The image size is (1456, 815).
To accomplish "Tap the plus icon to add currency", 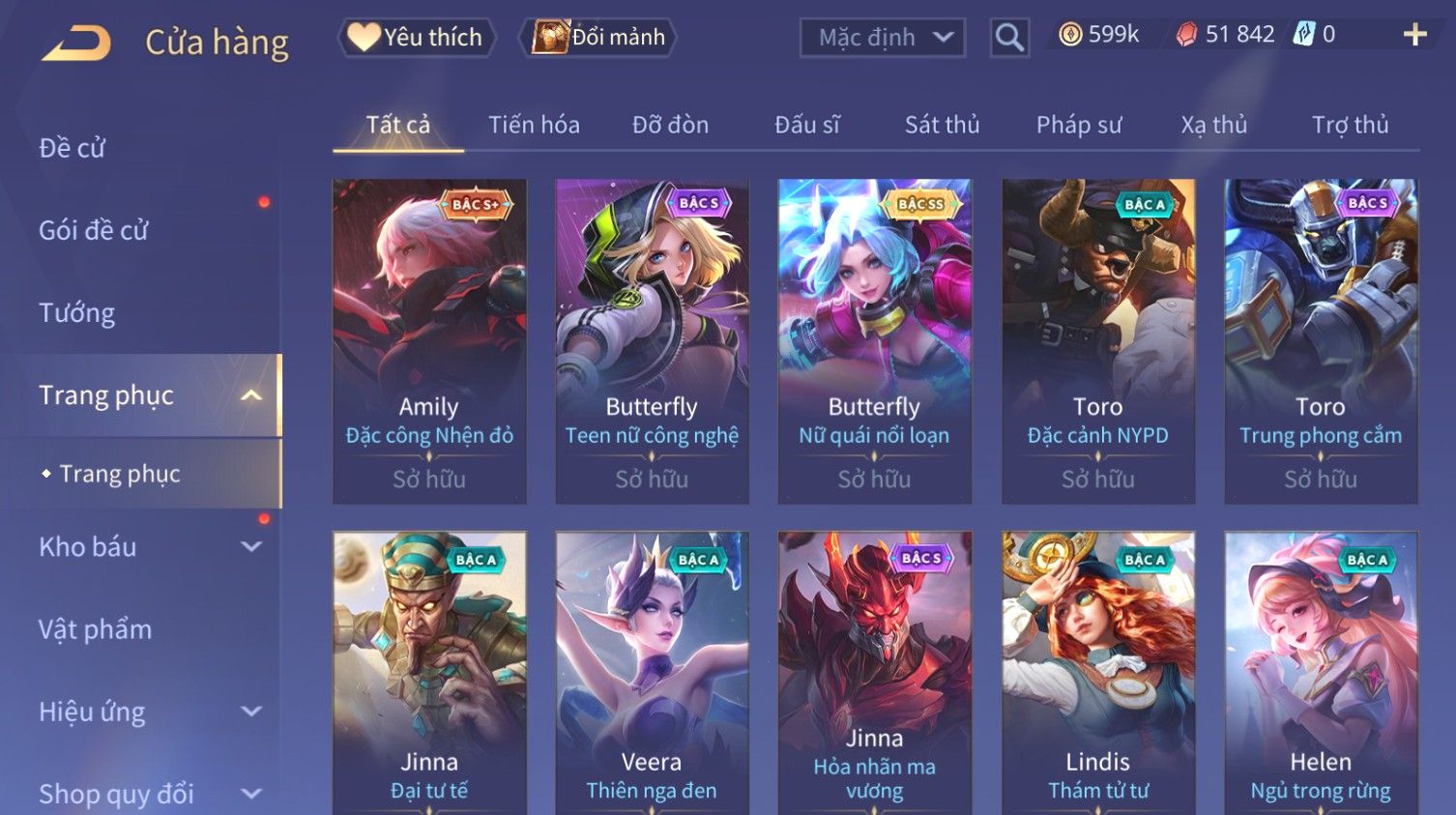I will click(1415, 35).
